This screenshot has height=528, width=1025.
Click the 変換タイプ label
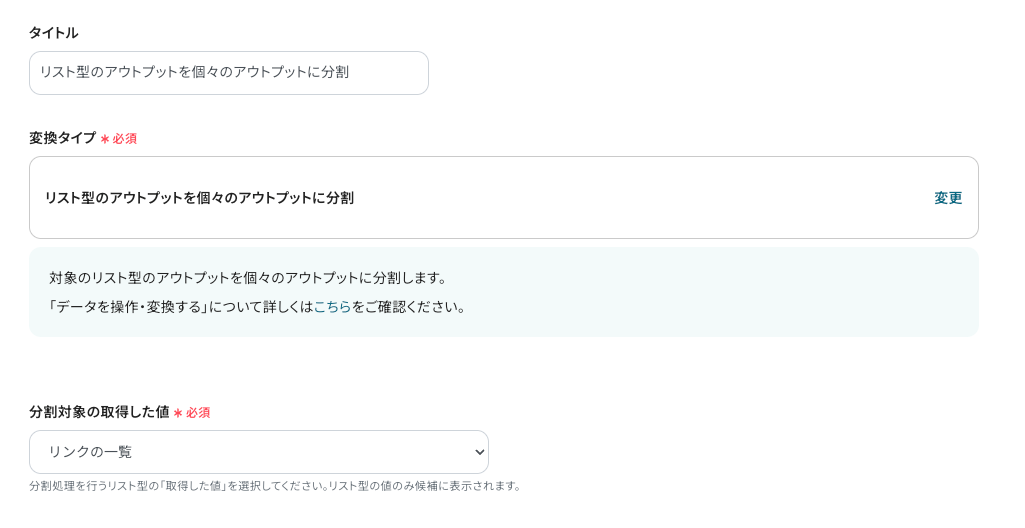(x=62, y=138)
